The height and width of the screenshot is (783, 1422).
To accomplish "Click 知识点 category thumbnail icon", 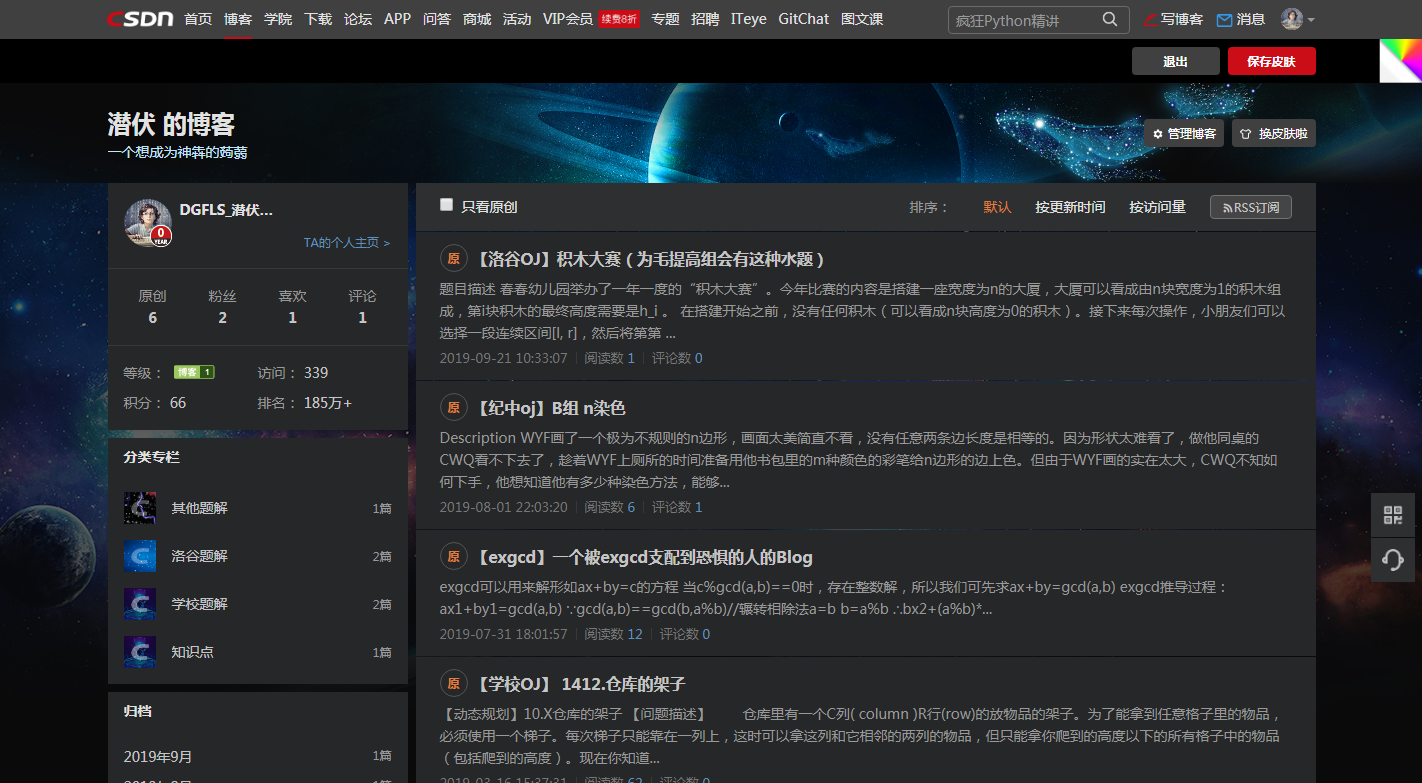I will pyautogui.click(x=139, y=652).
